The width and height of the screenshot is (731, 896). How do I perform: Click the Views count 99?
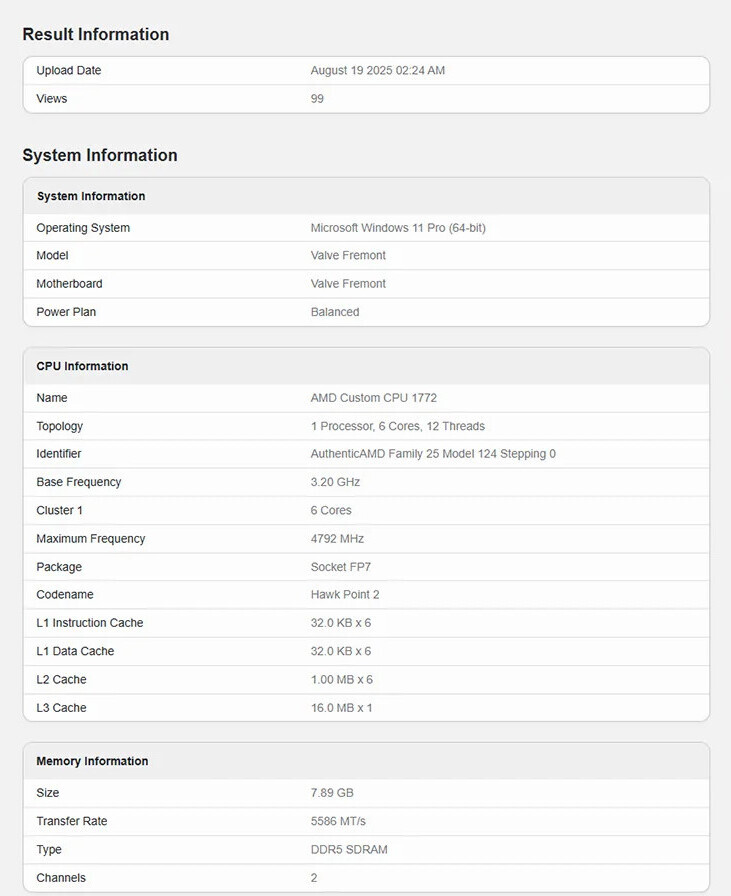click(x=317, y=99)
